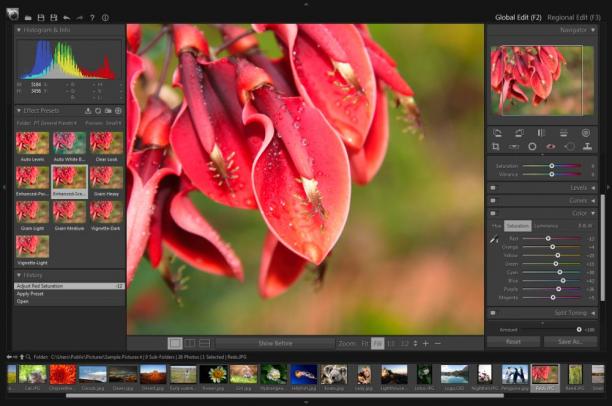Toggle the Levels panel enable switch
This screenshot has height=406, width=612.
(493, 188)
